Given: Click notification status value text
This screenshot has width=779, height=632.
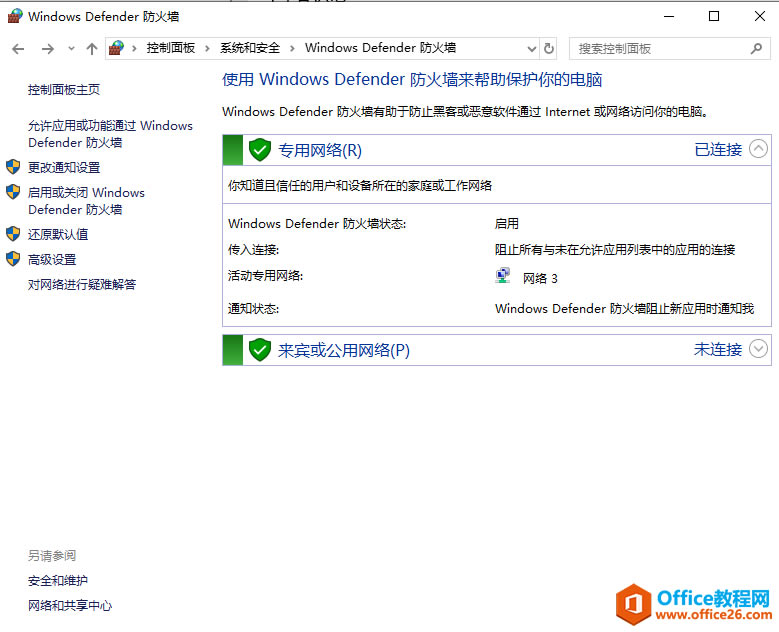Looking at the screenshot, I should click(x=624, y=309).
